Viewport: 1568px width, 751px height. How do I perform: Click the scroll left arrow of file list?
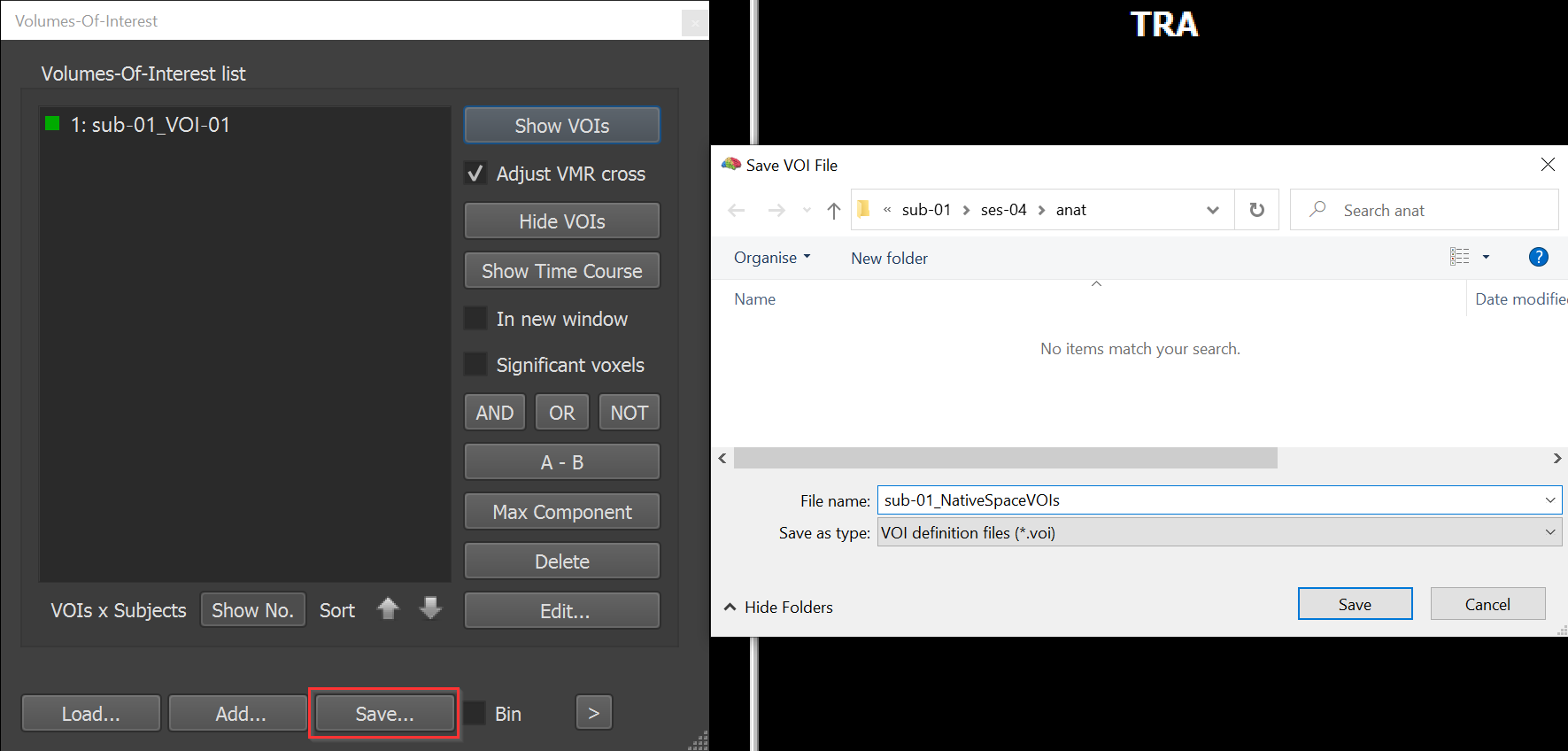722,458
